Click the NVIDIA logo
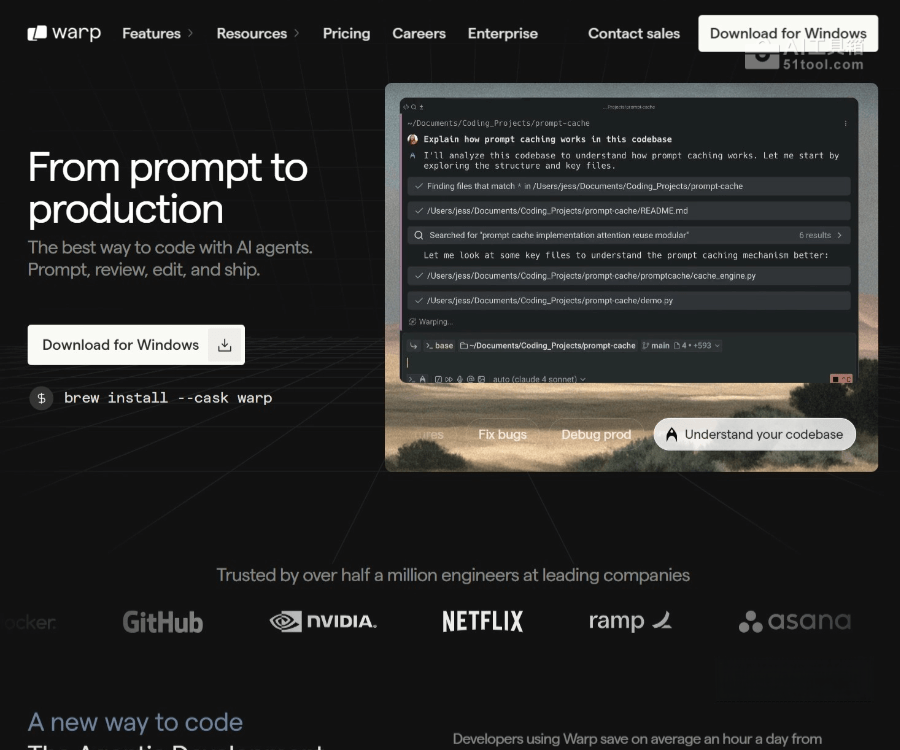The height and width of the screenshot is (750, 900). [x=323, y=622]
